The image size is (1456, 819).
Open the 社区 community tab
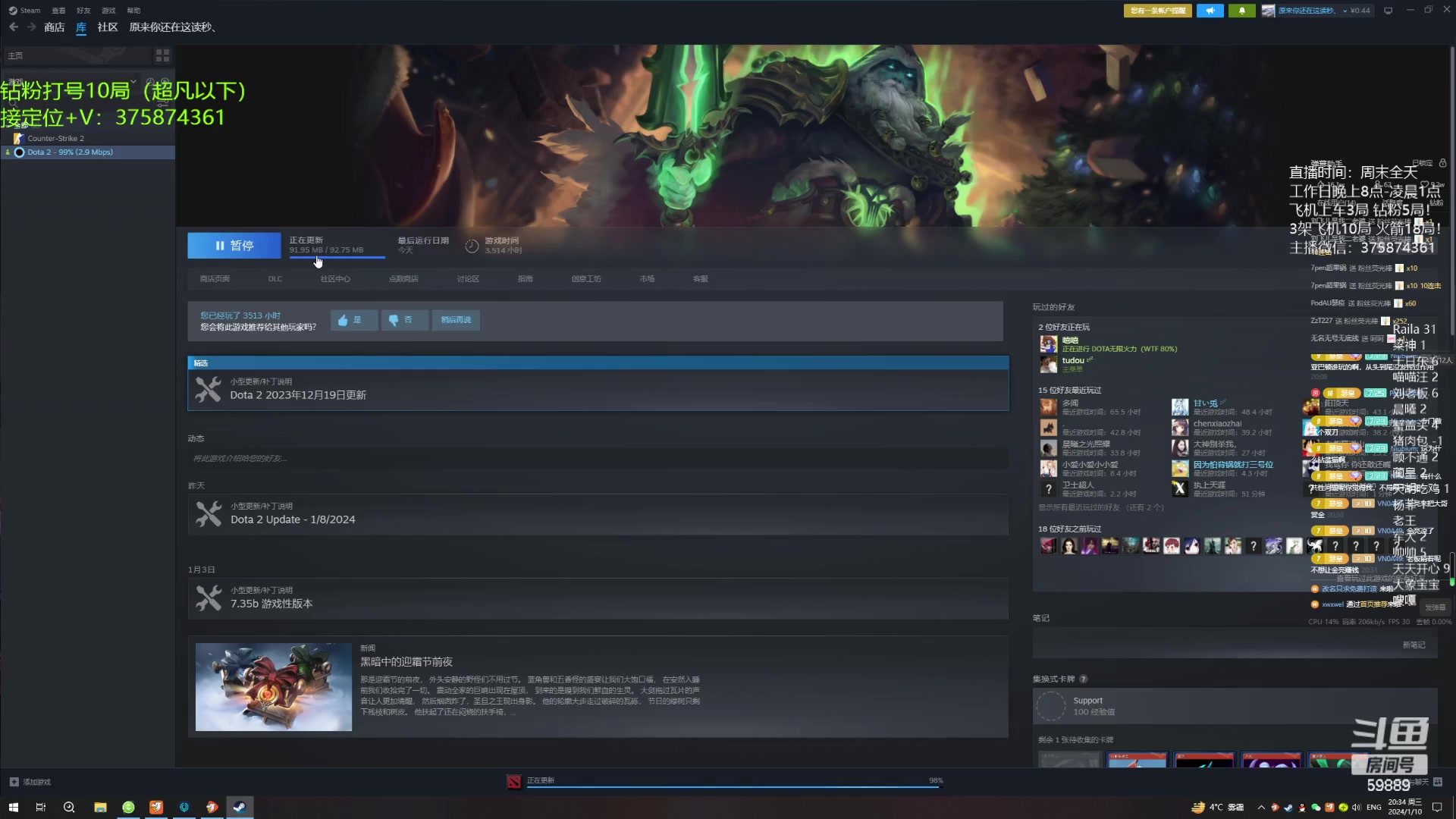[108, 27]
